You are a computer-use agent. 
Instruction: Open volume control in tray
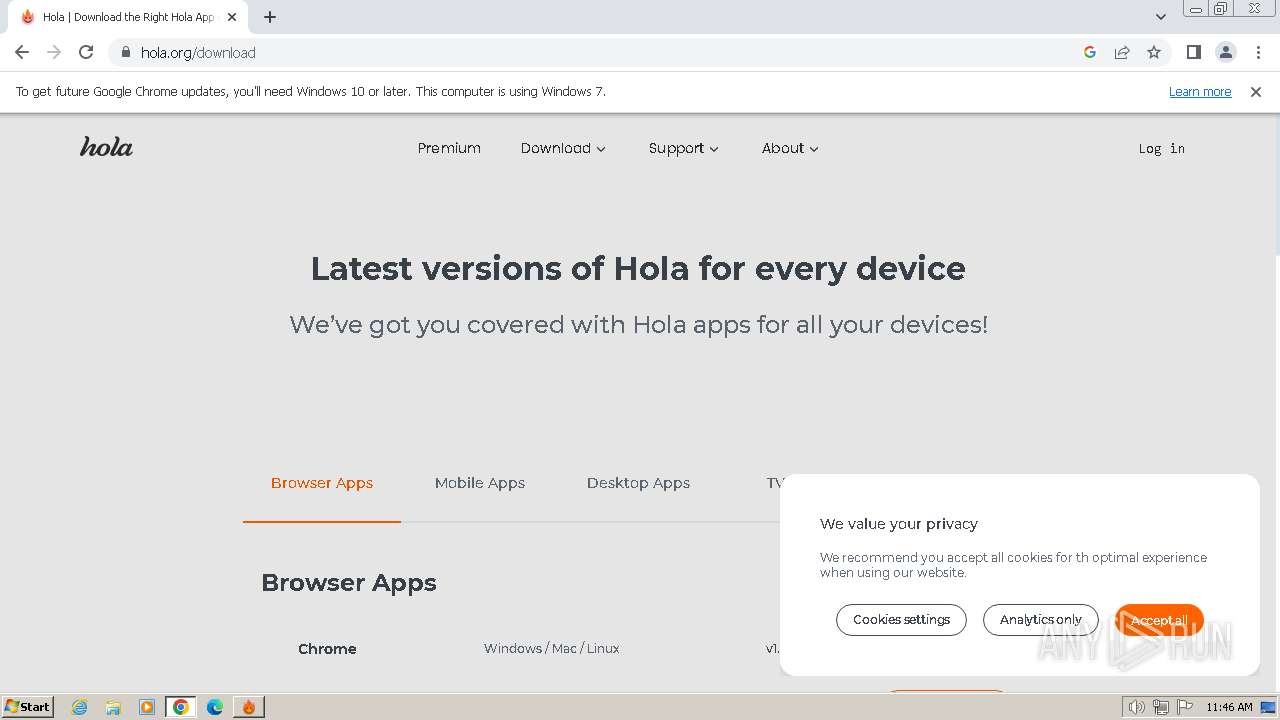[x=1137, y=707]
